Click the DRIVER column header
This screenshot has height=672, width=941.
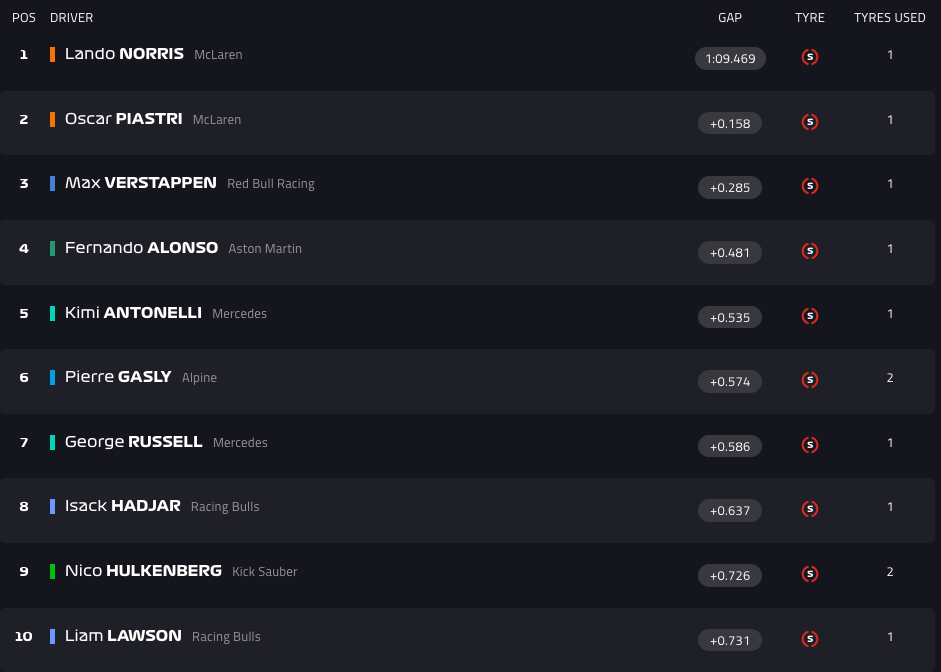click(x=72, y=18)
